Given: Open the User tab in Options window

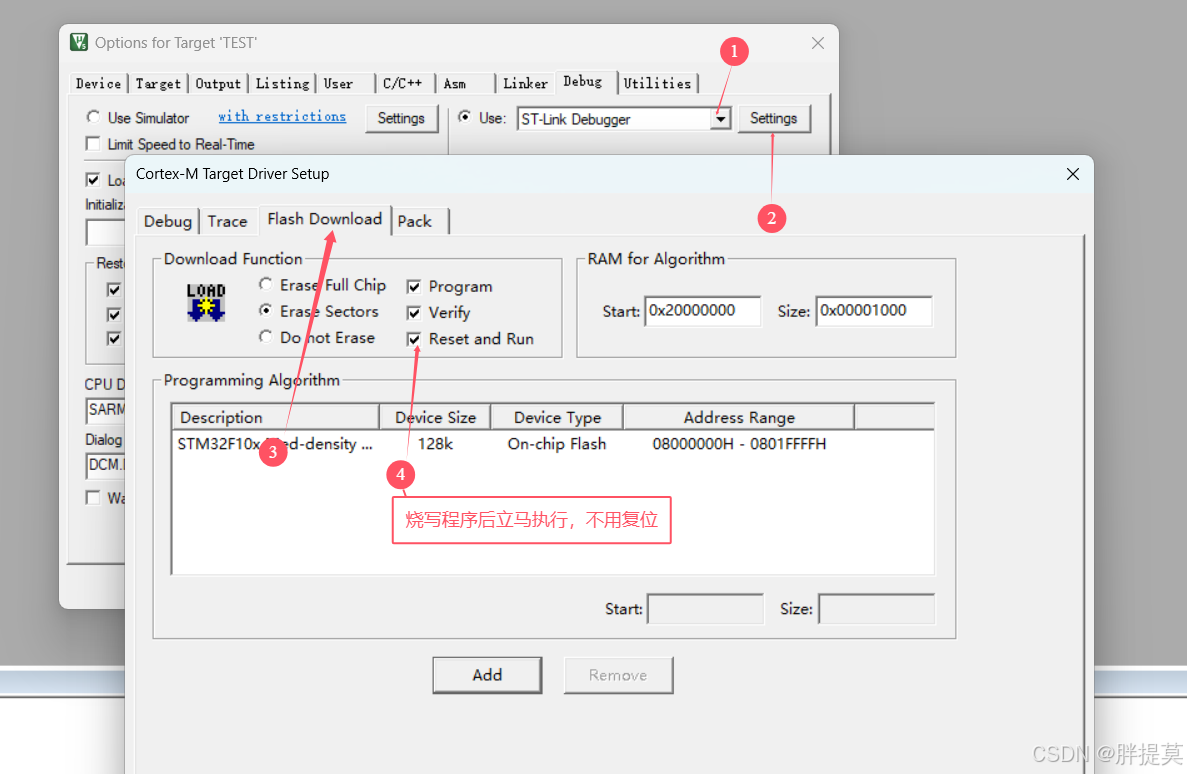Looking at the screenshot, I should 338,83.
